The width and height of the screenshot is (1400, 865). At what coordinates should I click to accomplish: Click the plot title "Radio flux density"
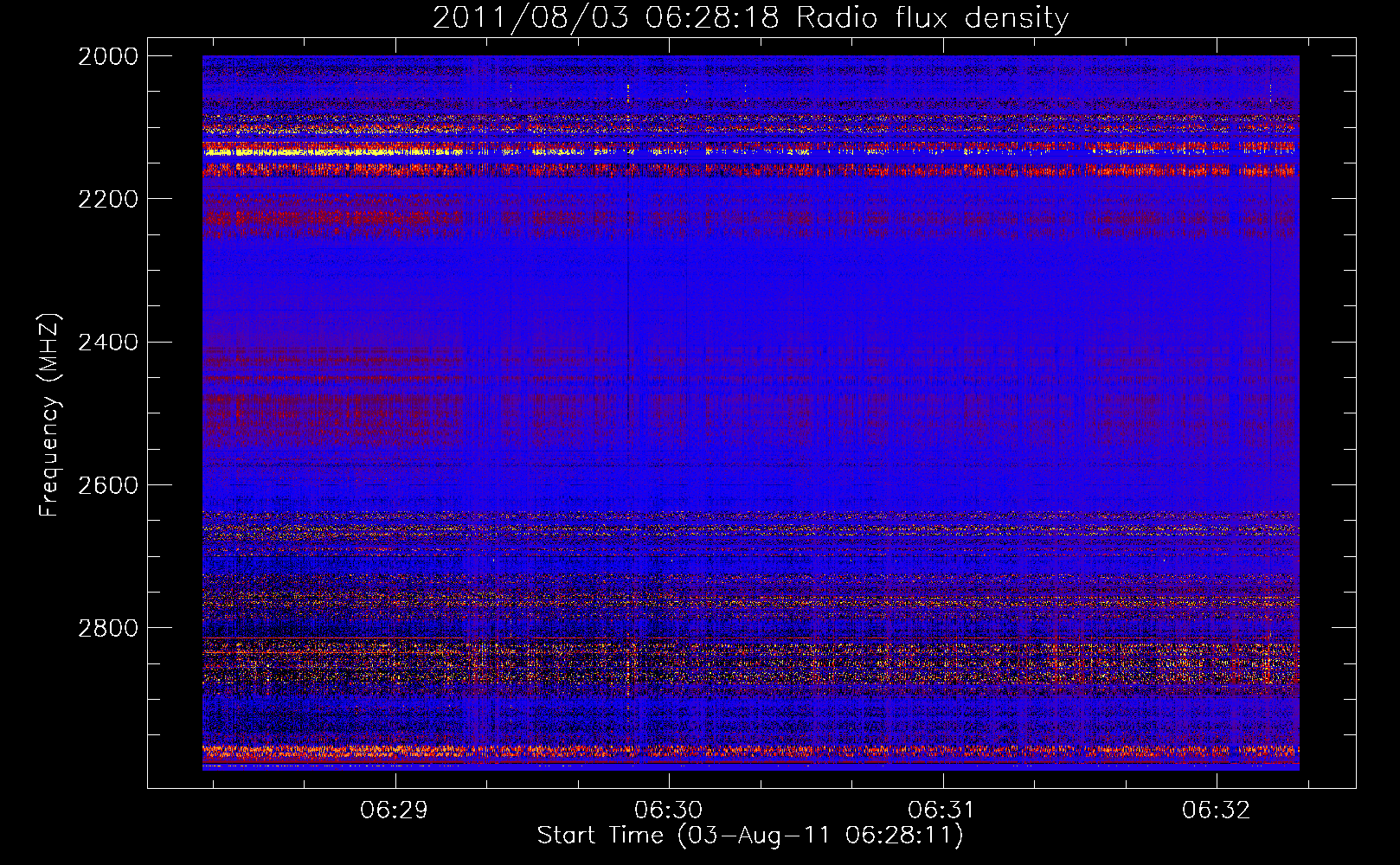click(932, 18)
